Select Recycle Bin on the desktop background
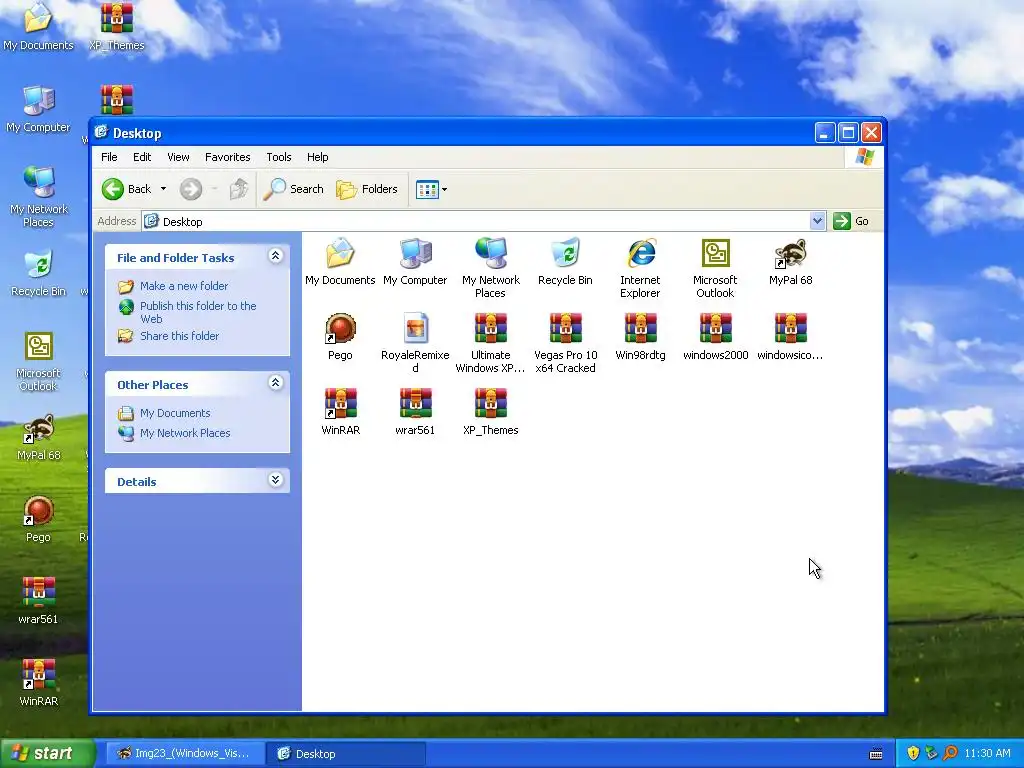 [38, 273]
